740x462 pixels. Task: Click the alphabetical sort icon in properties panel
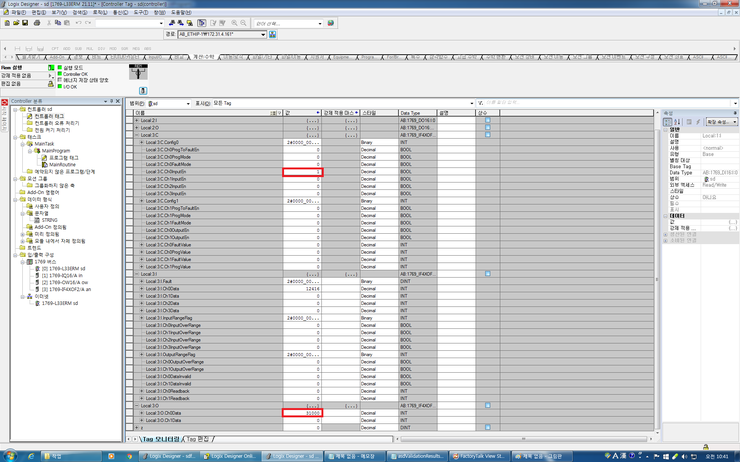(x=677, y=122)
